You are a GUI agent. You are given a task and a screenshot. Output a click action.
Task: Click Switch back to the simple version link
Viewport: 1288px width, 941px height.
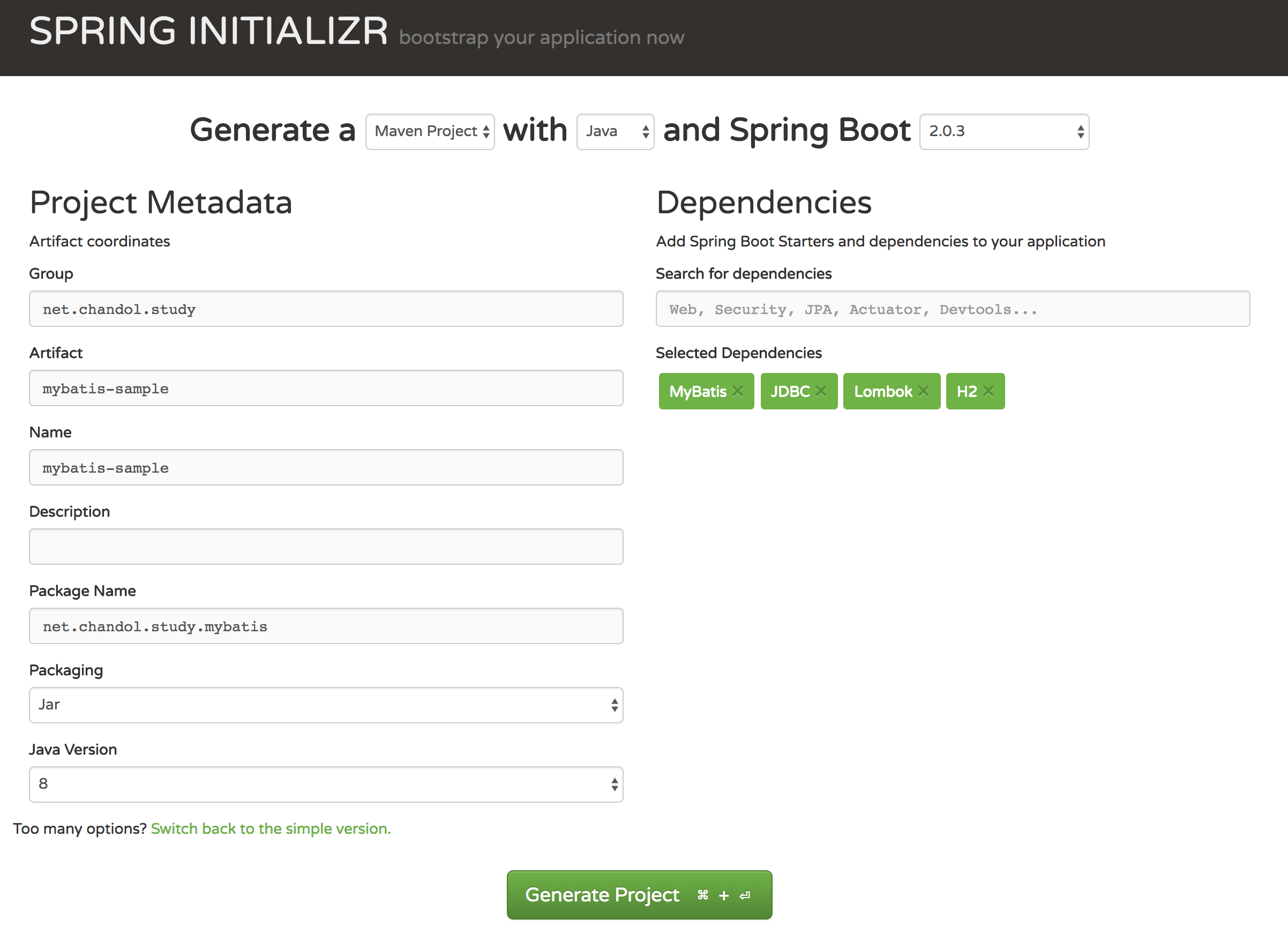pyautogui.click(x=271, y=828)
